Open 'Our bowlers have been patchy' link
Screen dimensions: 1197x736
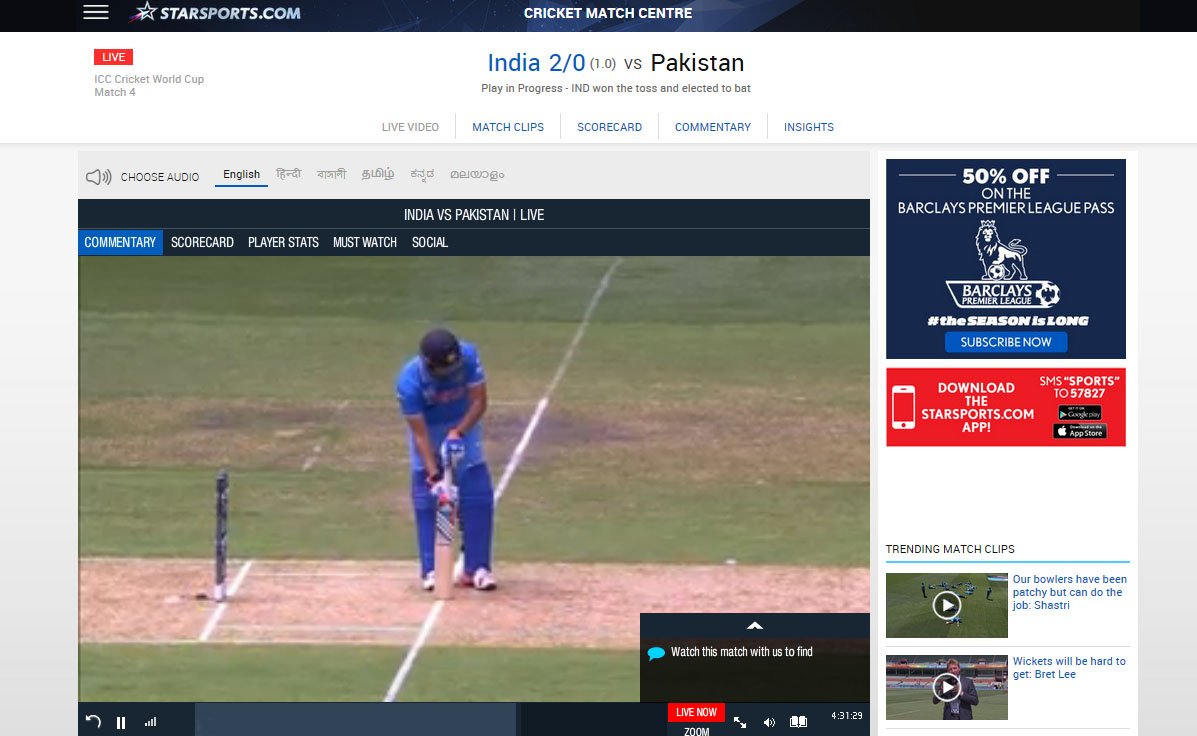(x=1070, y=592)
